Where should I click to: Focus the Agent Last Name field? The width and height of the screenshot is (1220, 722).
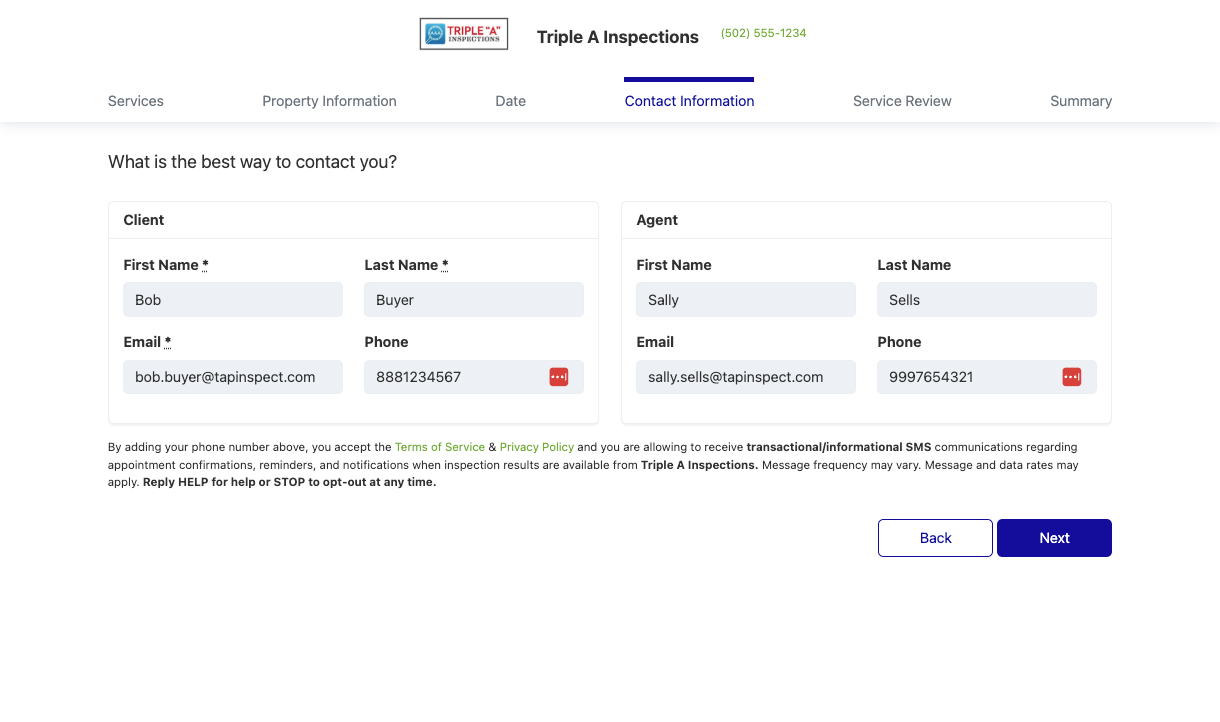(x=987, y=300)
